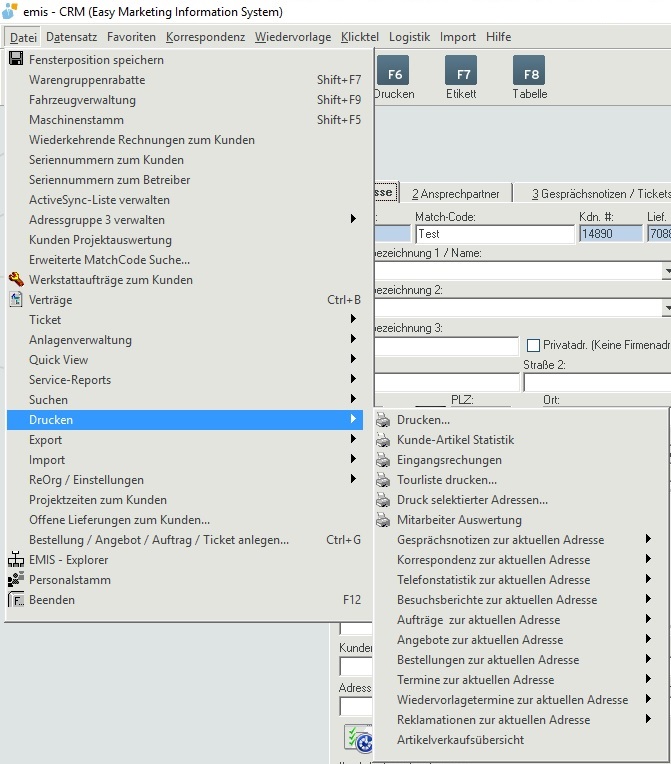Expand the Import submenu arrow in Datei menu
The height and width of the screenshot is (764, 671).
tap(353, 458)
